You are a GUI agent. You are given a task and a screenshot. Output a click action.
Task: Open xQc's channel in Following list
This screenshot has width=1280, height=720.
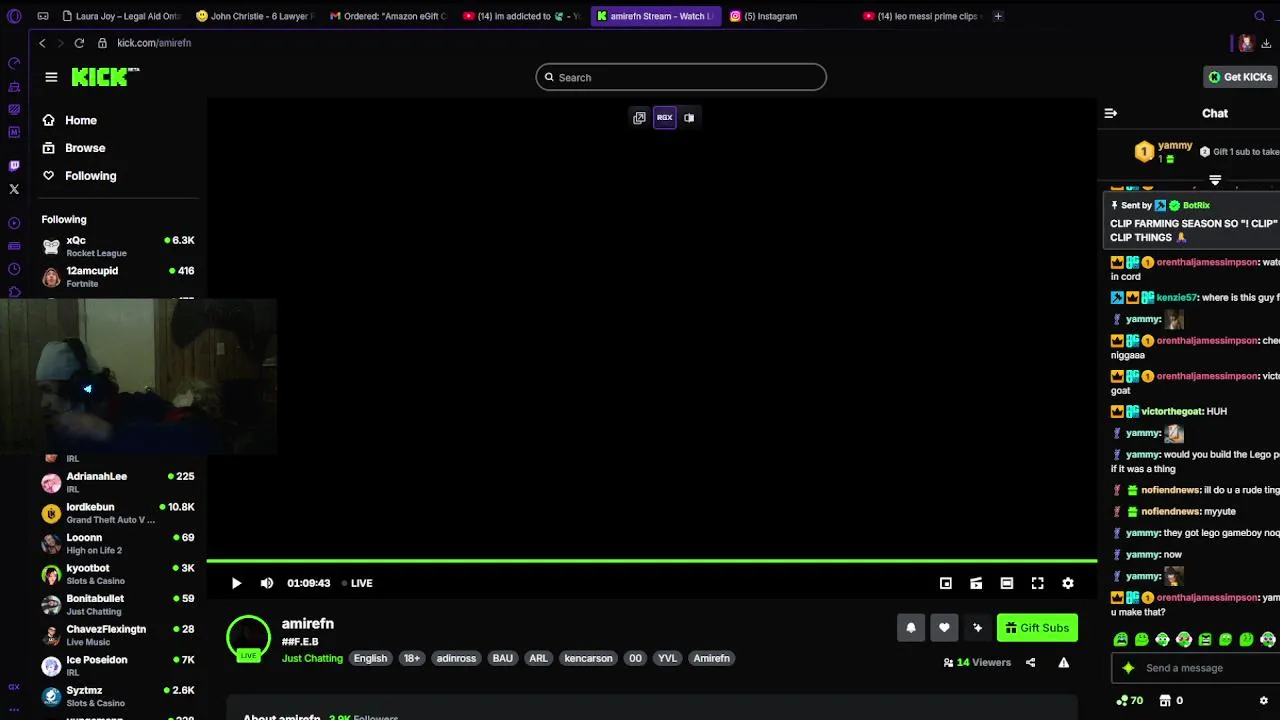pyautogui.click(x=118, y=246)
